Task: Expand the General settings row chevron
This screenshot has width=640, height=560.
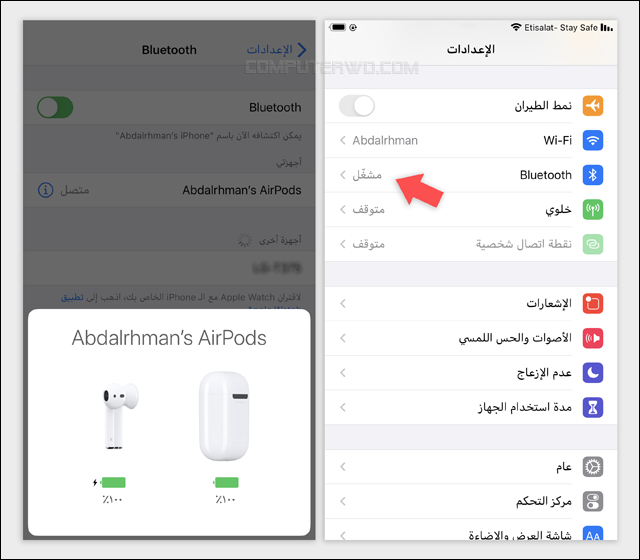Action: click(x=343, y=467)
